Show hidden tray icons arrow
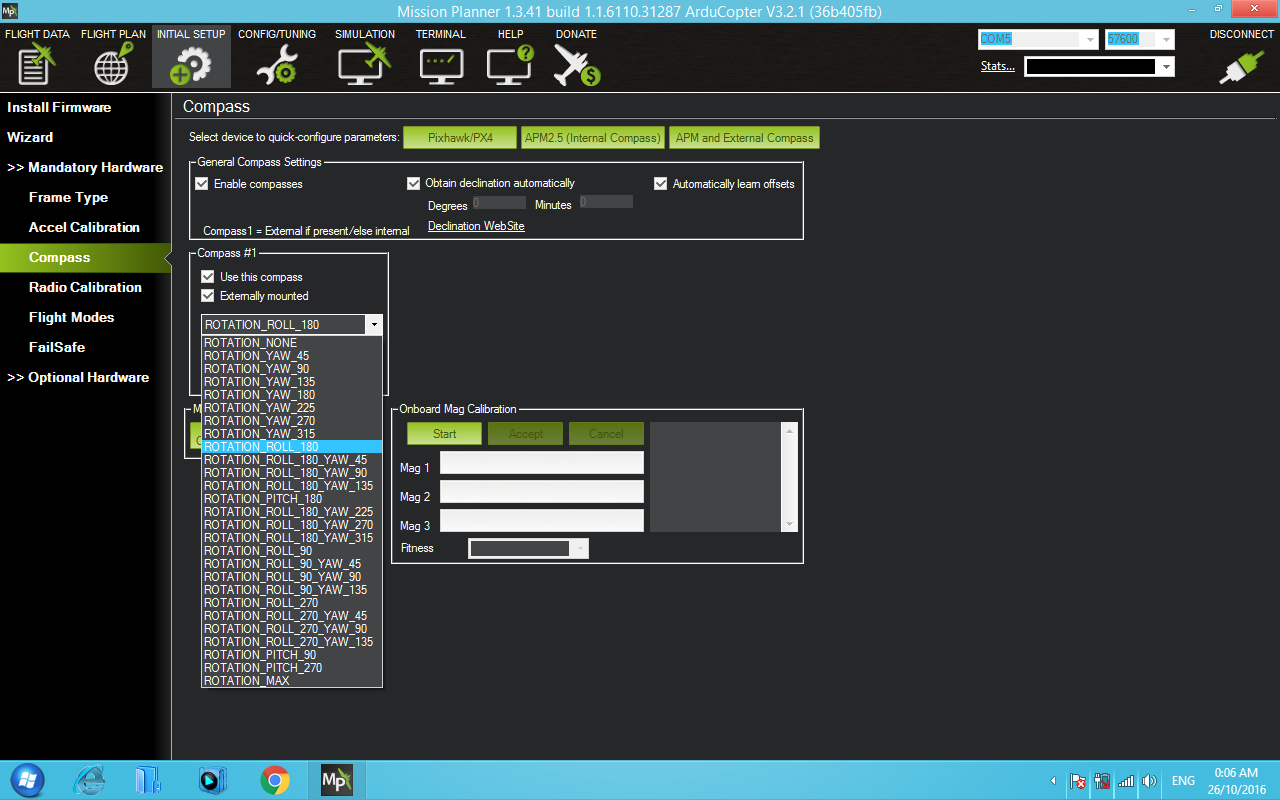The image size is (1280, 800). 1053,781
